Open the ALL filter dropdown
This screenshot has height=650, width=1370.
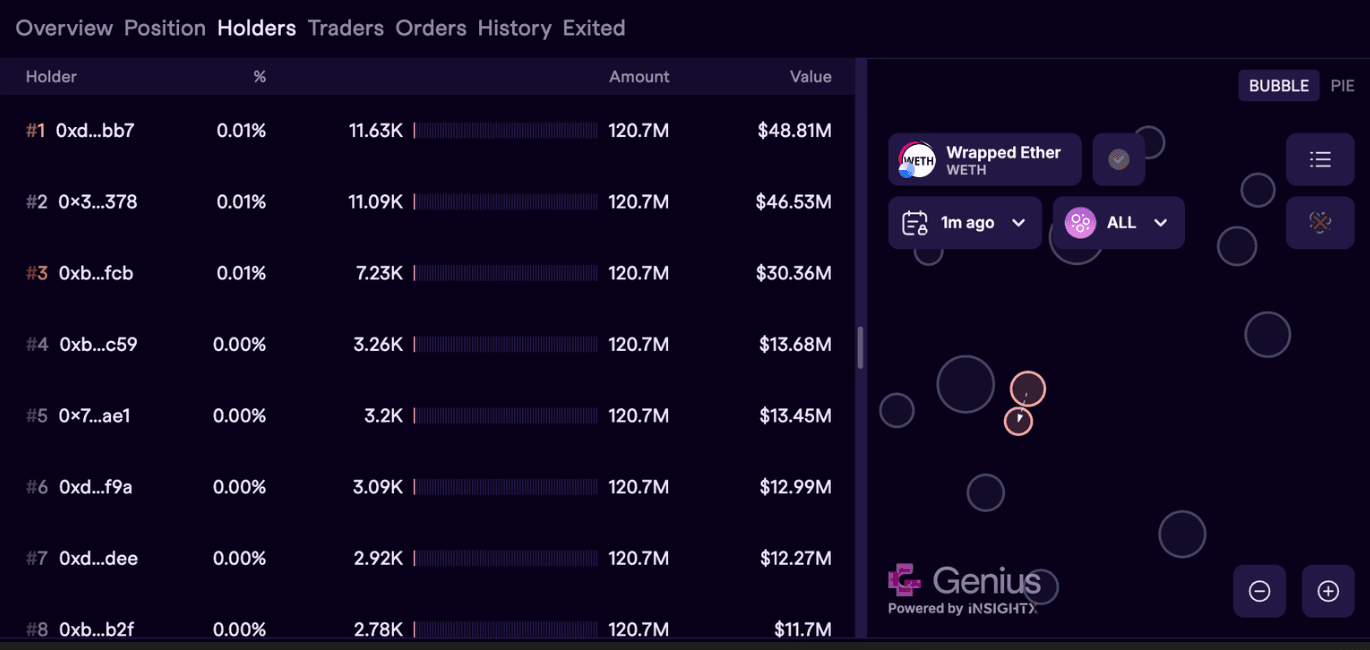1160,223
